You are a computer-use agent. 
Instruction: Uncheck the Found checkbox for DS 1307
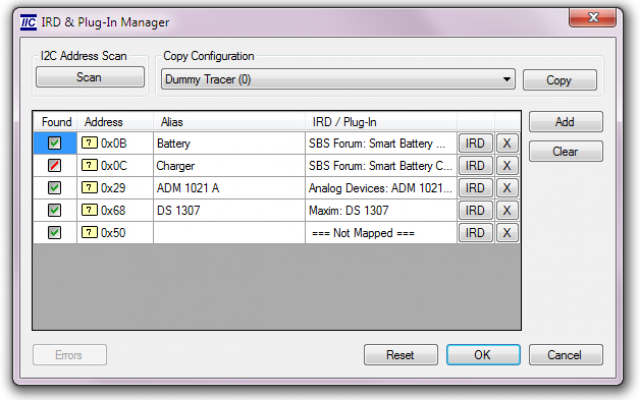pos(55,210)
